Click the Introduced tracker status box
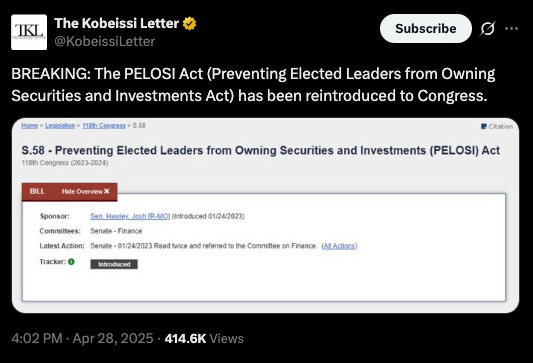 click(x=114, y=264)
